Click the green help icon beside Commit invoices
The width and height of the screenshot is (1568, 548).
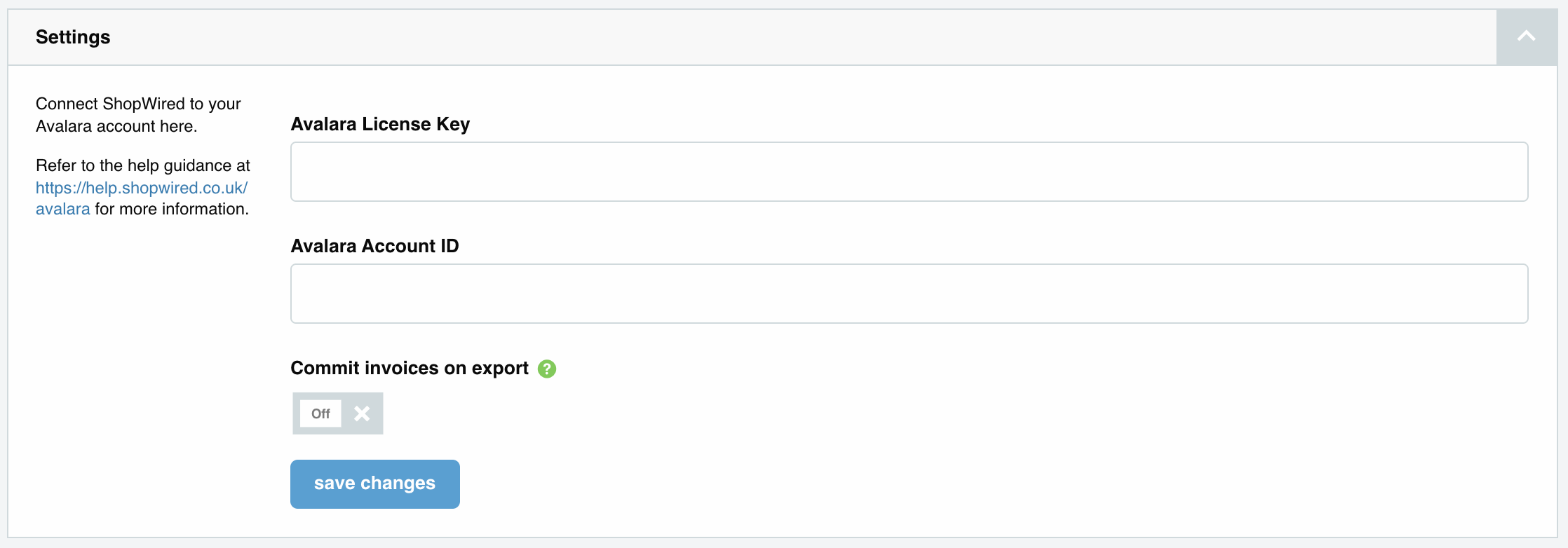pos(547,369)
